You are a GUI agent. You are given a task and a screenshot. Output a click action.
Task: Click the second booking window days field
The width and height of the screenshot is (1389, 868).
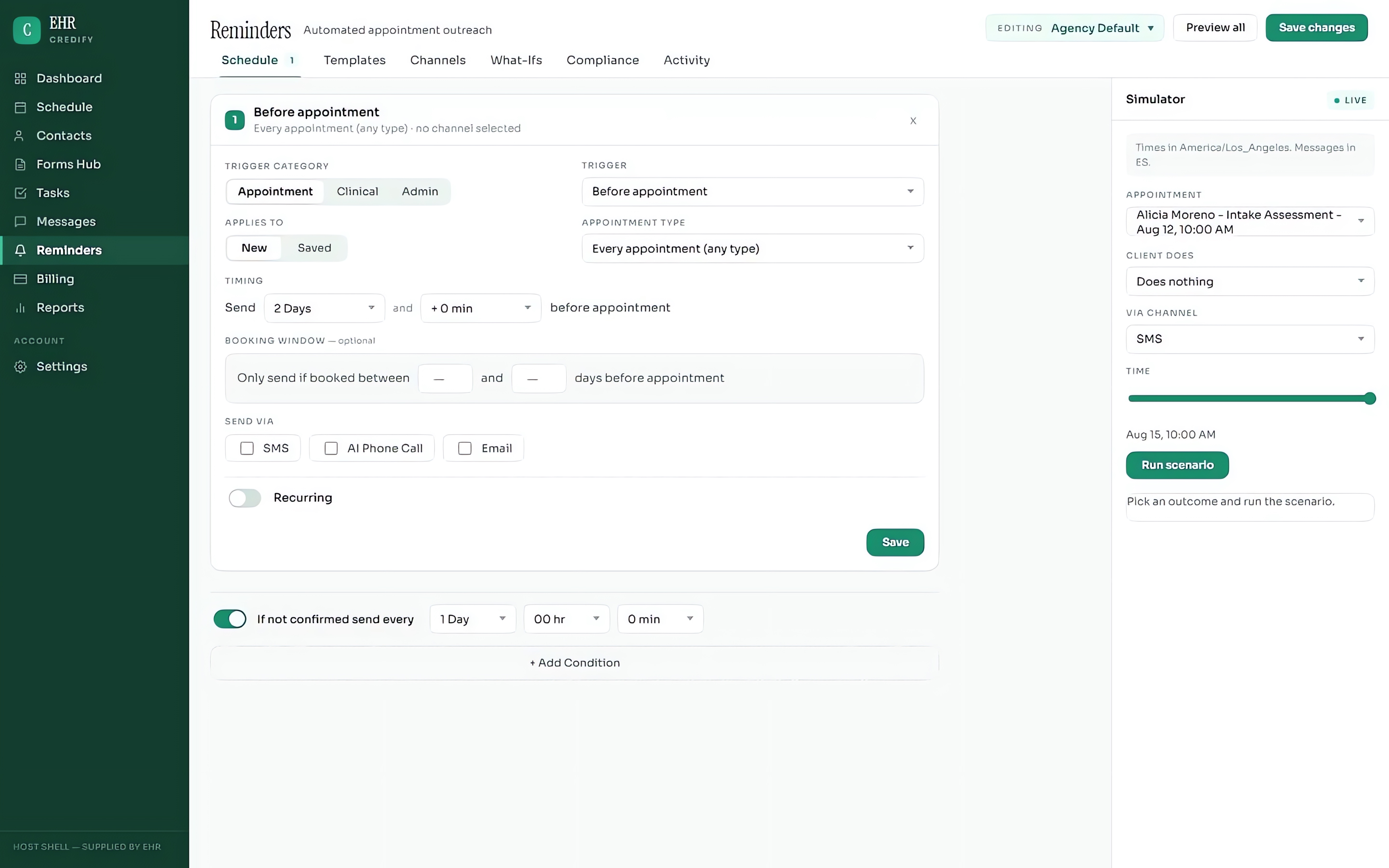coord(539,378)
